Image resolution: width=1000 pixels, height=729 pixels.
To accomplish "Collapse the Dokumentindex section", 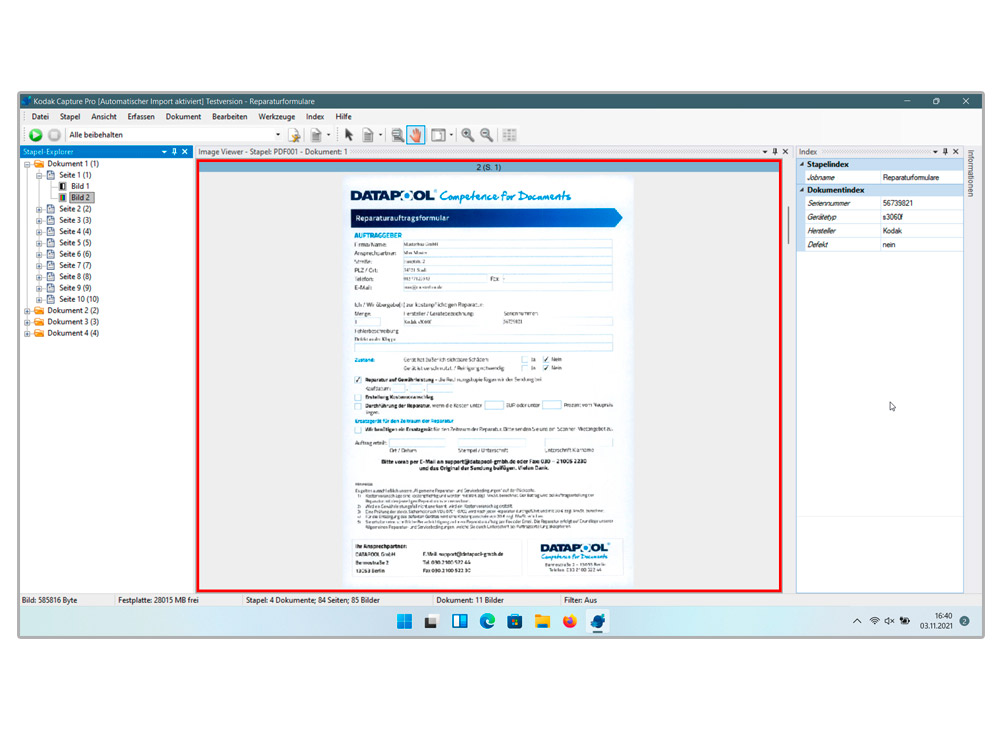I will (801, 190).
